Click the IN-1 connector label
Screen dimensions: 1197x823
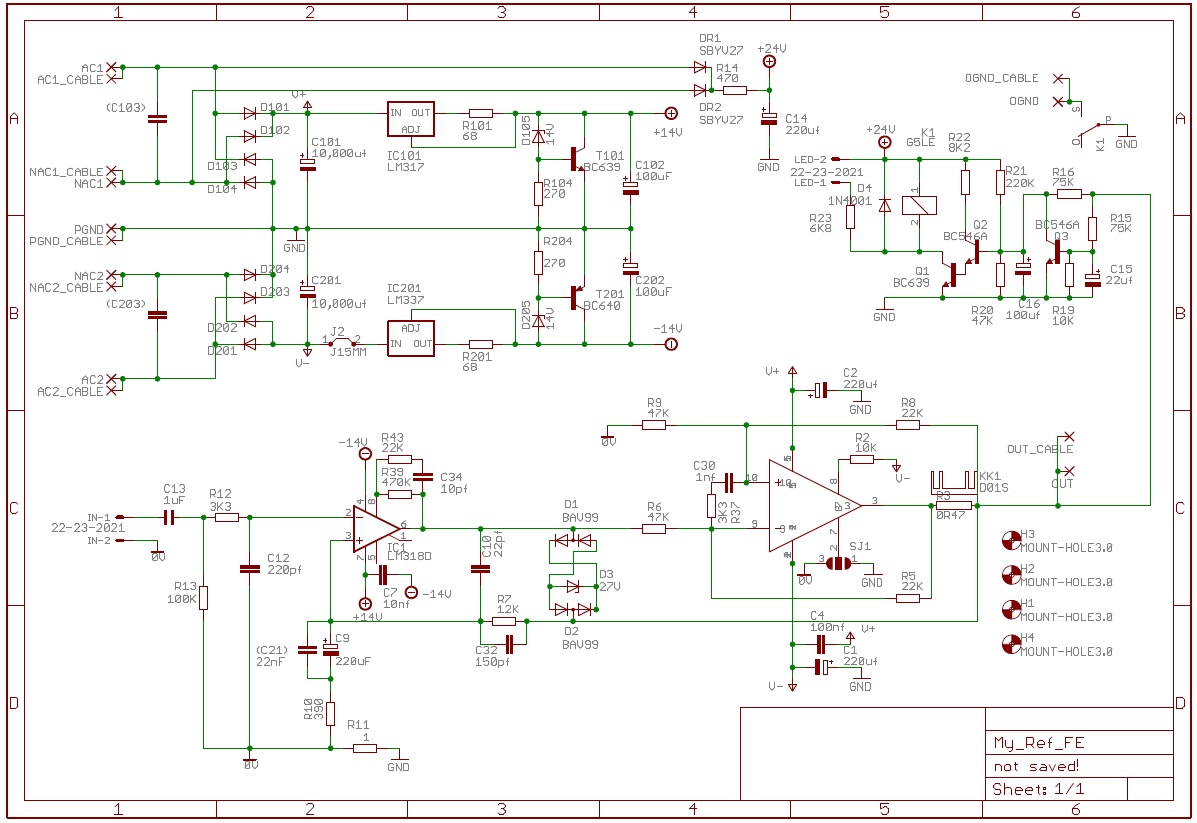(x=98, y=518)
